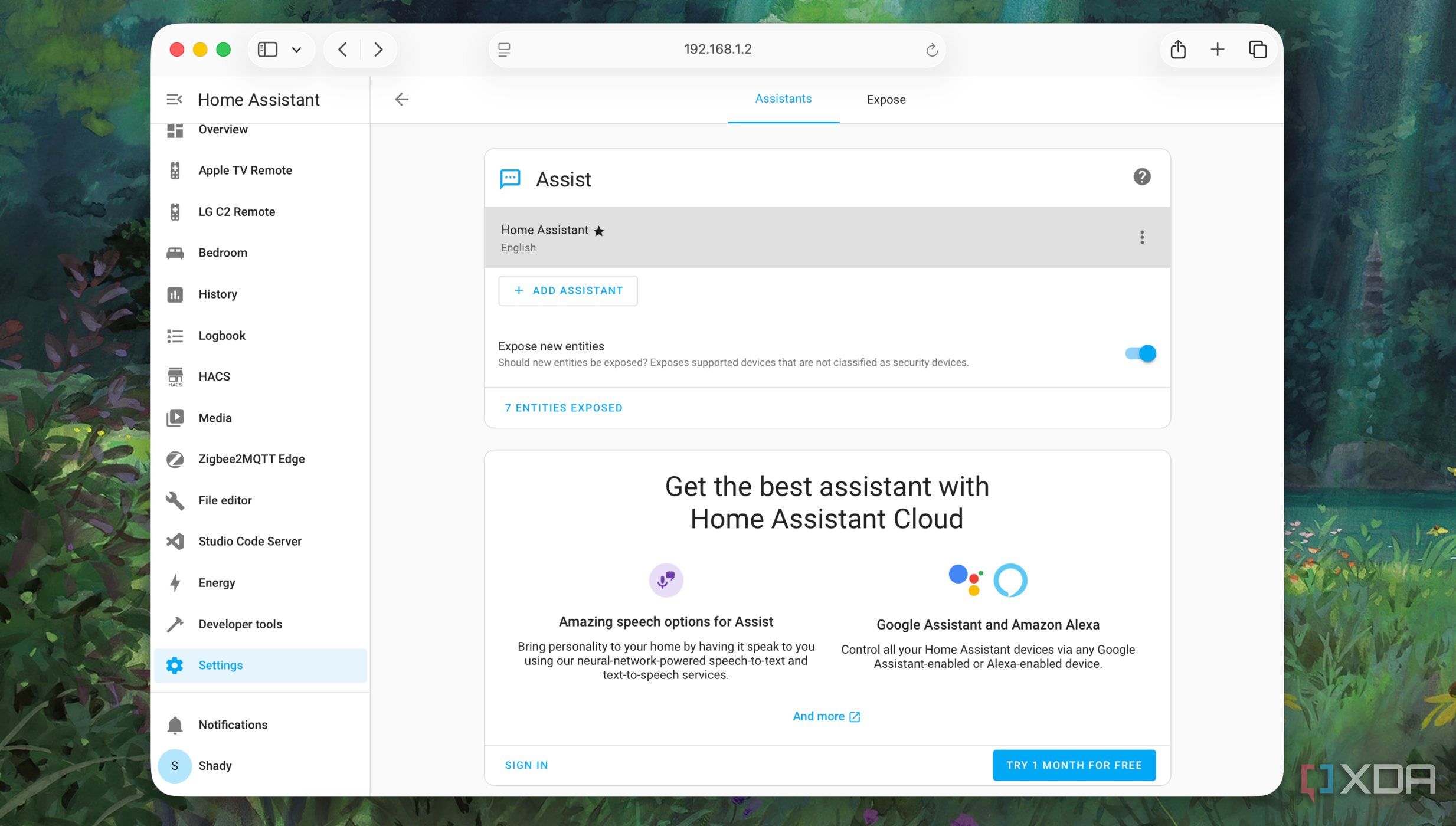Screen dimensions: 1456x826
Task: Click the back arrow in page header
Action: tap(401, 99)
